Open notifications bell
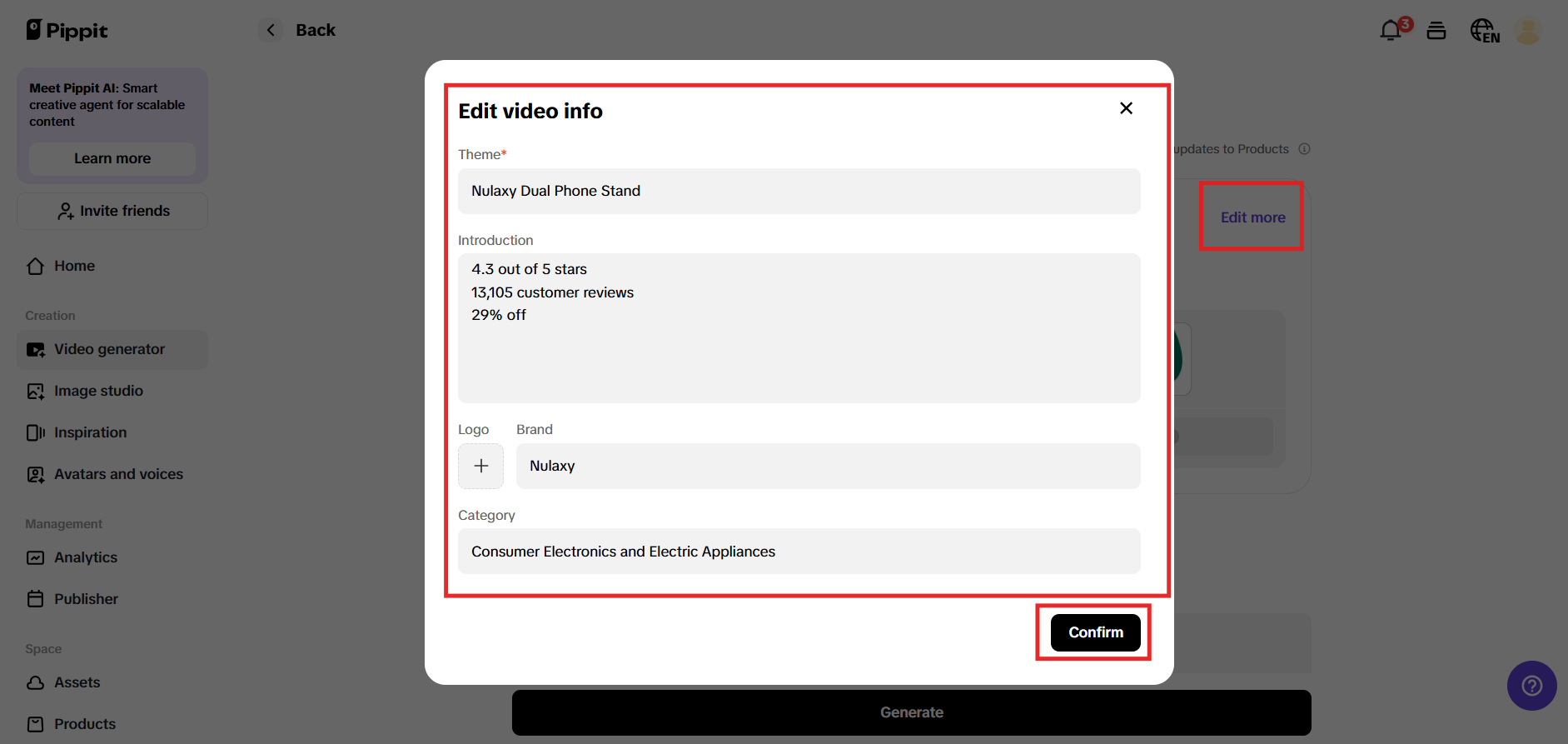 tap(1391, 31)
